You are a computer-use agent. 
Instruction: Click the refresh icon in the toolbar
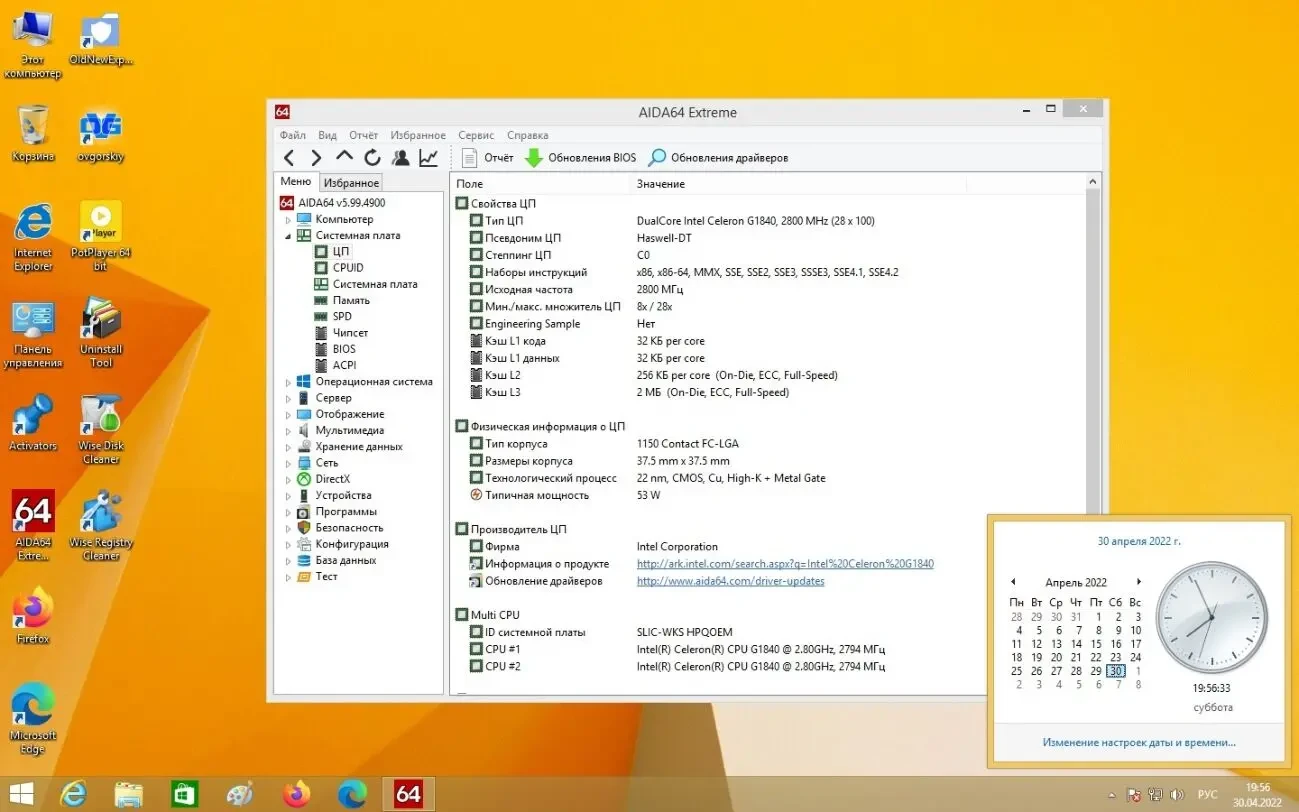coord(372,157)
